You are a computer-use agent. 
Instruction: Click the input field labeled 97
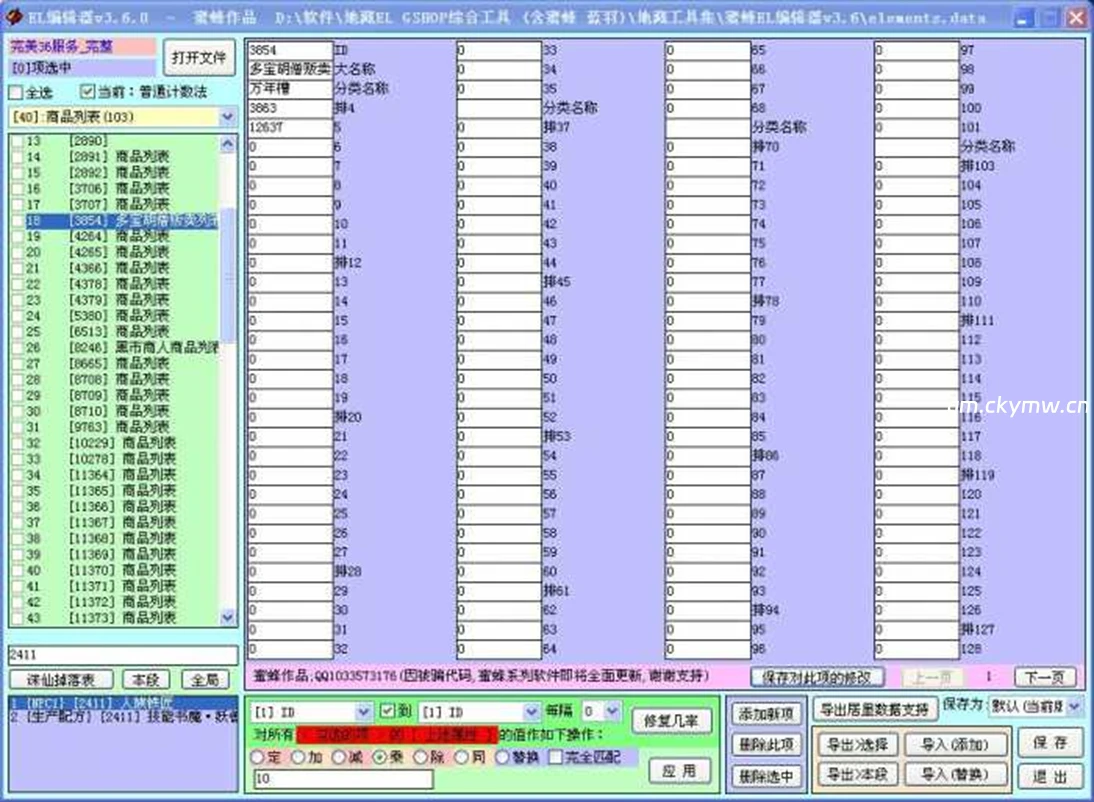[x=917, y=50]
